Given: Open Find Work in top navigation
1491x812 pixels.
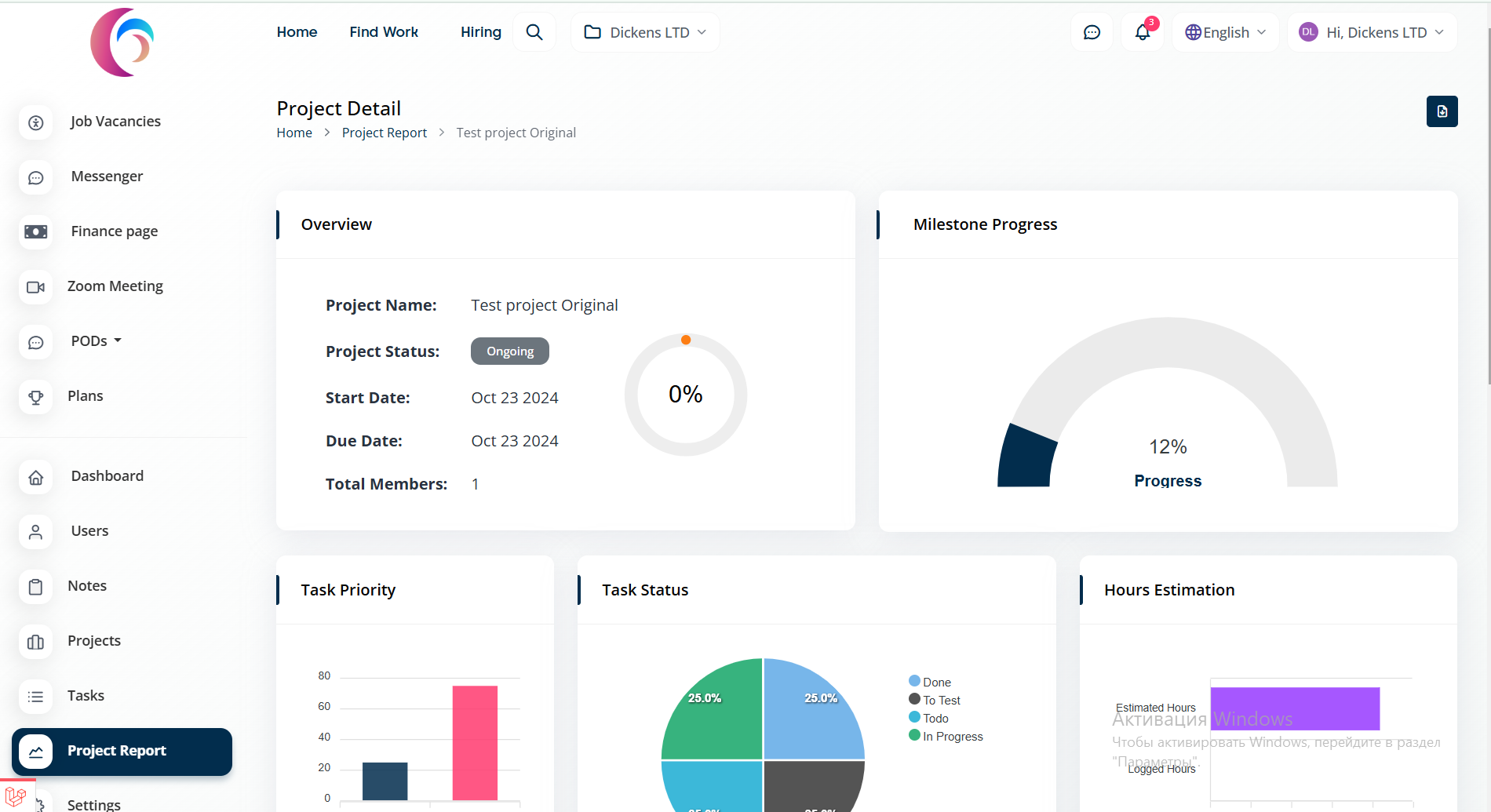Looking at the screenshot, I should click(x=384, y=32).
